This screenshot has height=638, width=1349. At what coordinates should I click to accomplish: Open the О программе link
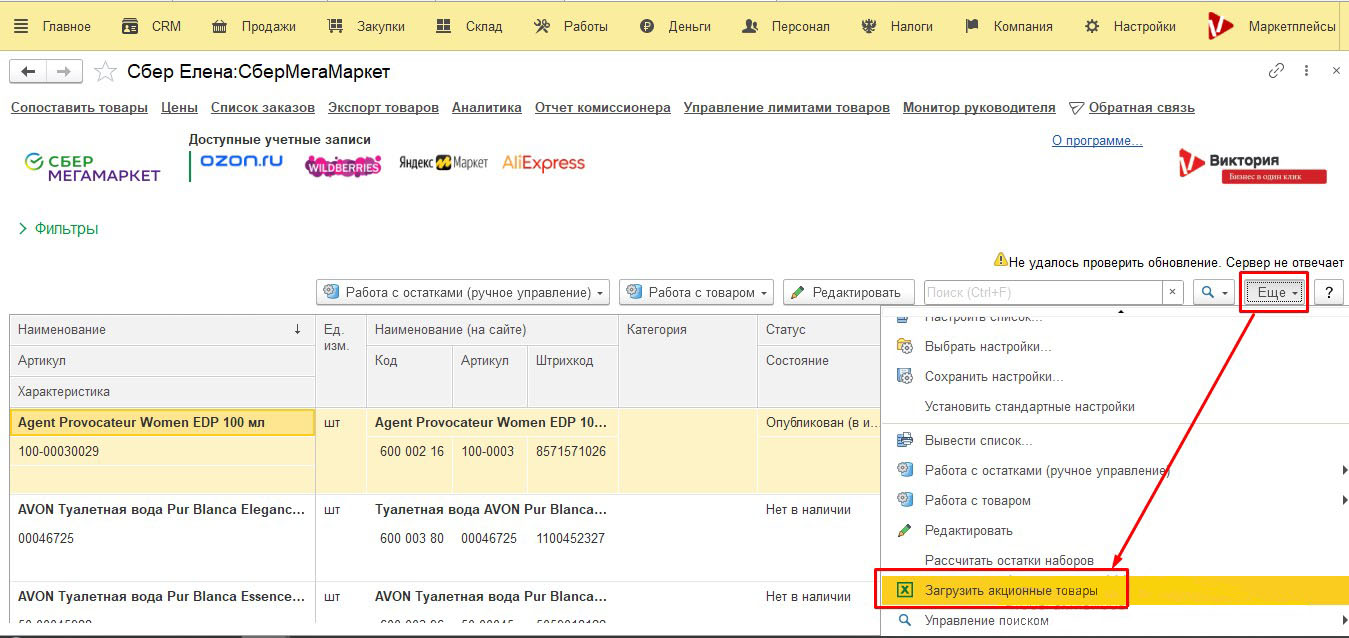click(x=1097, y=141)
